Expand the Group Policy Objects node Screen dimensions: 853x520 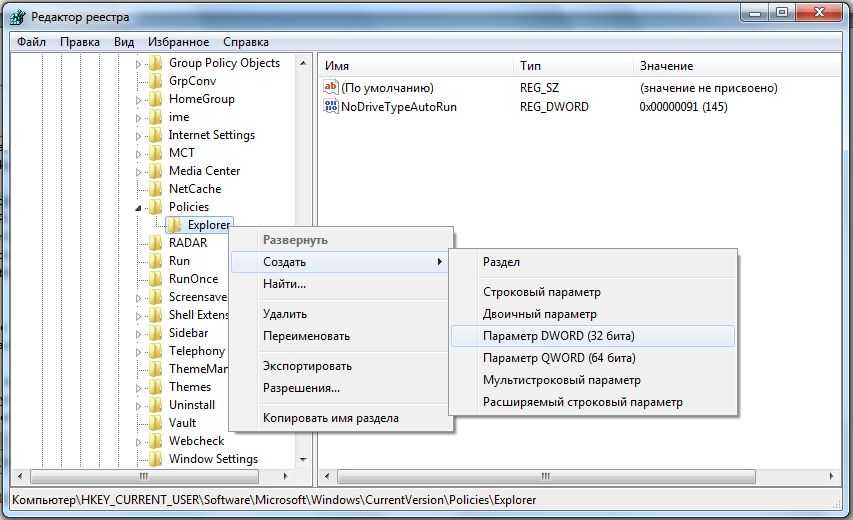tap(139, 63)
